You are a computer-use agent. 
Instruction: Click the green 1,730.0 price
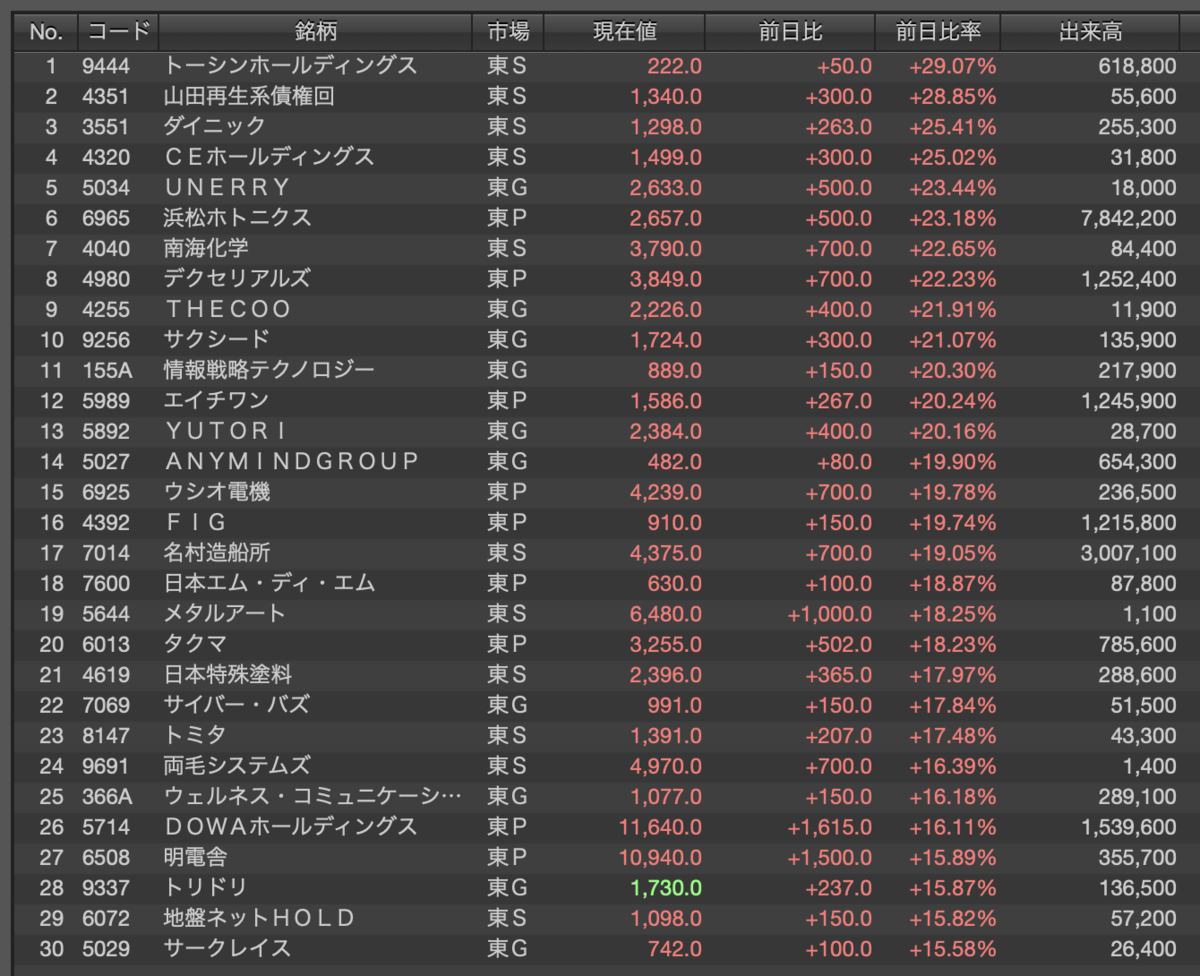(666, 888)
